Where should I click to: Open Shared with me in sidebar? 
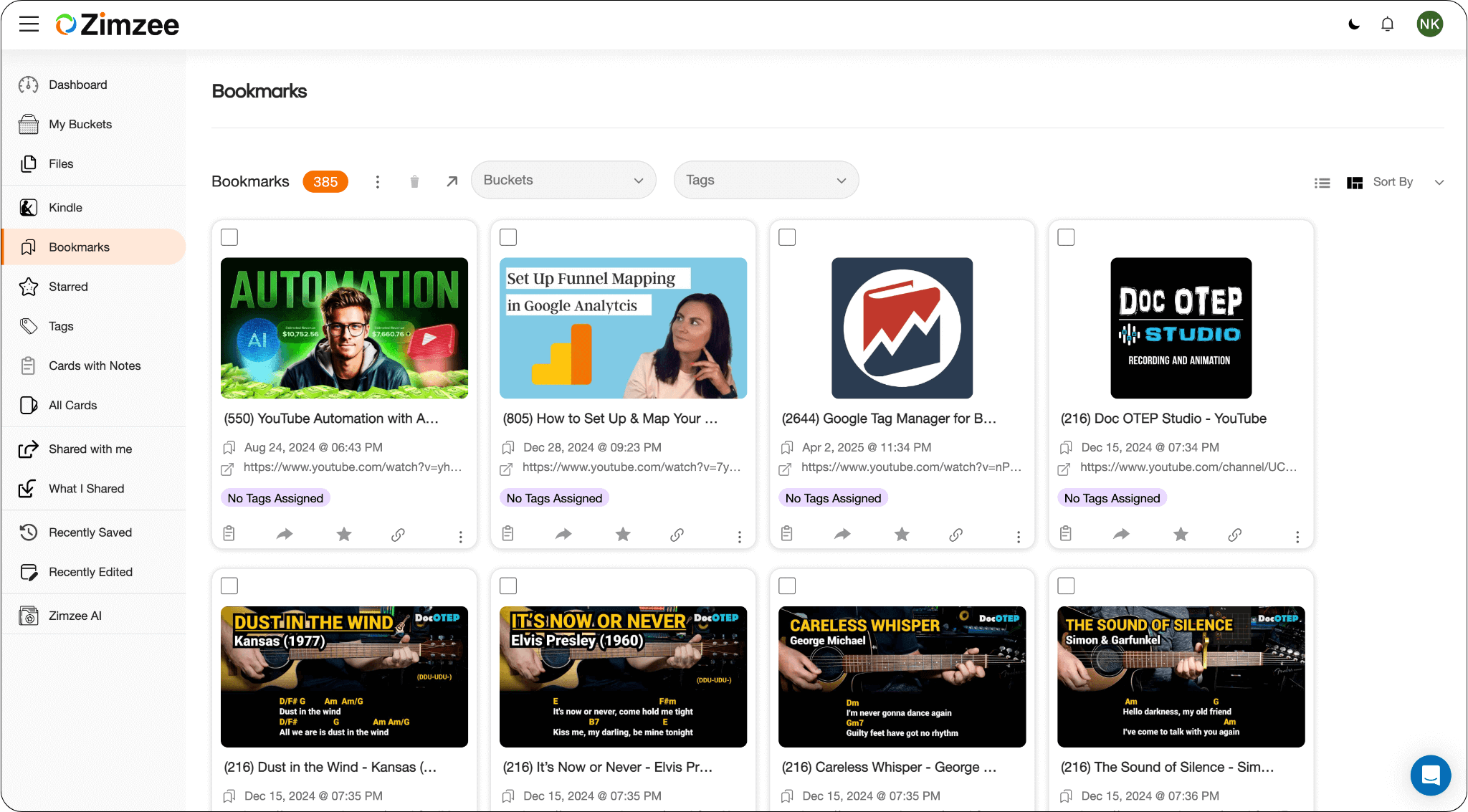click(94, 449)
